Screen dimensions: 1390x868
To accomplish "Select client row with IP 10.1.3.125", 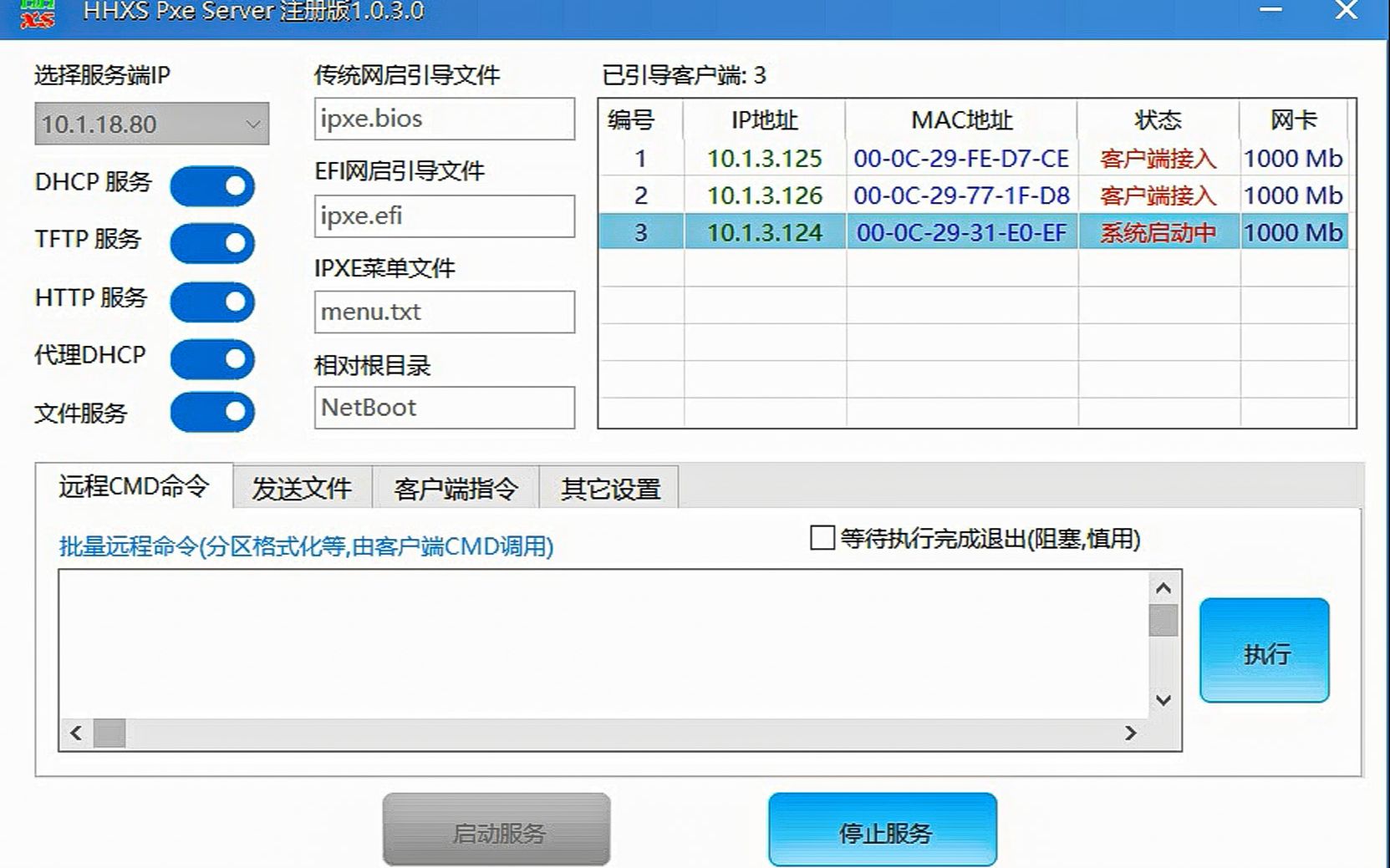I will (x=974, y=158).
